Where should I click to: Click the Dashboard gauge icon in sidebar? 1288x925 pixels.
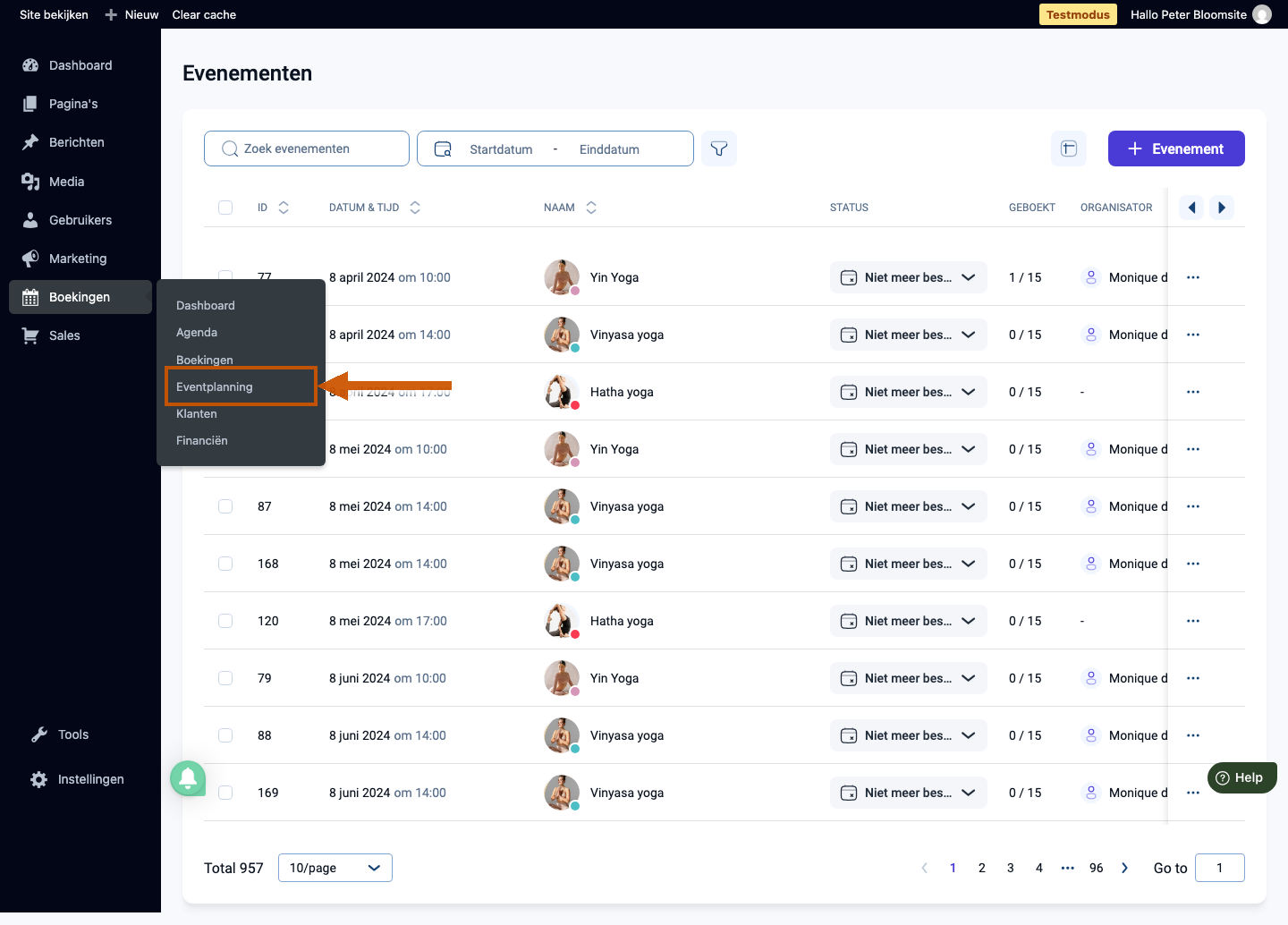[x=30, y=65]
